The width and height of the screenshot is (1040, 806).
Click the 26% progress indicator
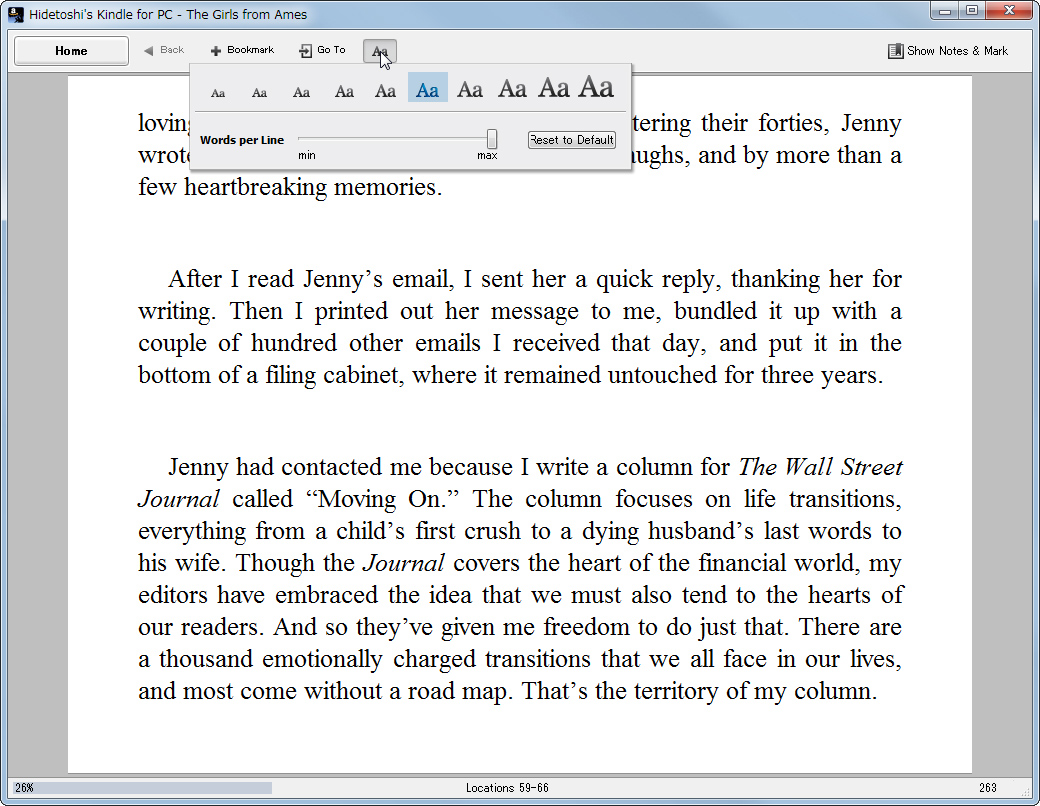click(x=24, y=788)
